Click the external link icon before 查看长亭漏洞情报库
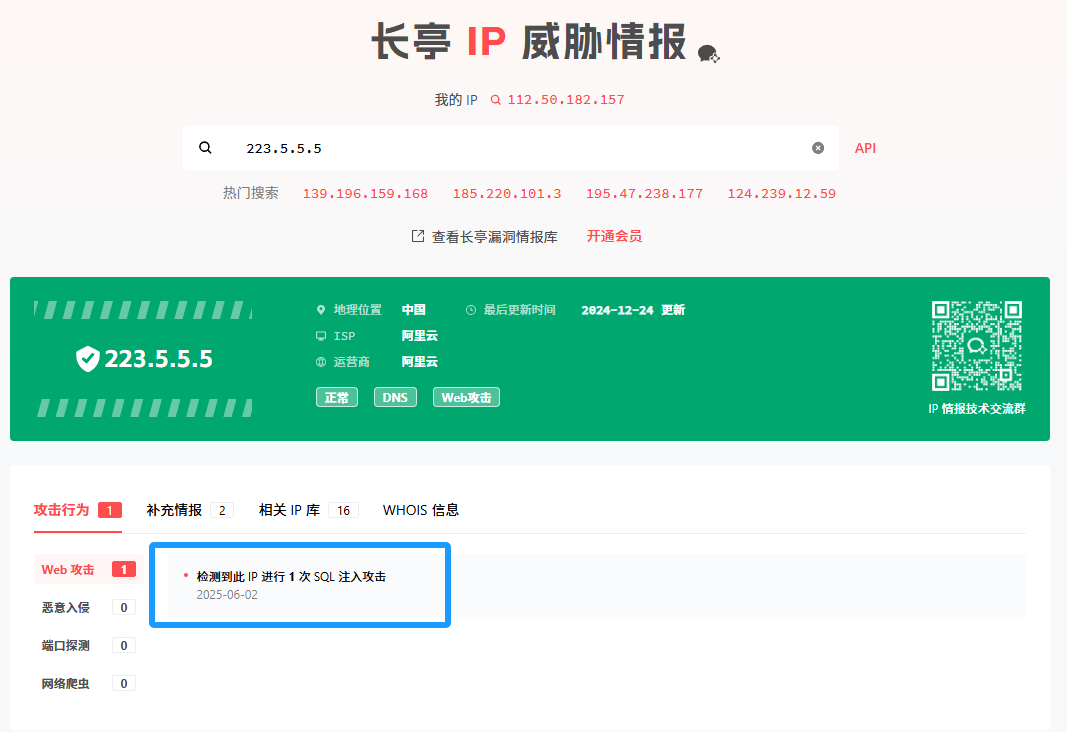Image resolution: width=1067 pixels, height=732 pixels. (418, 237)
